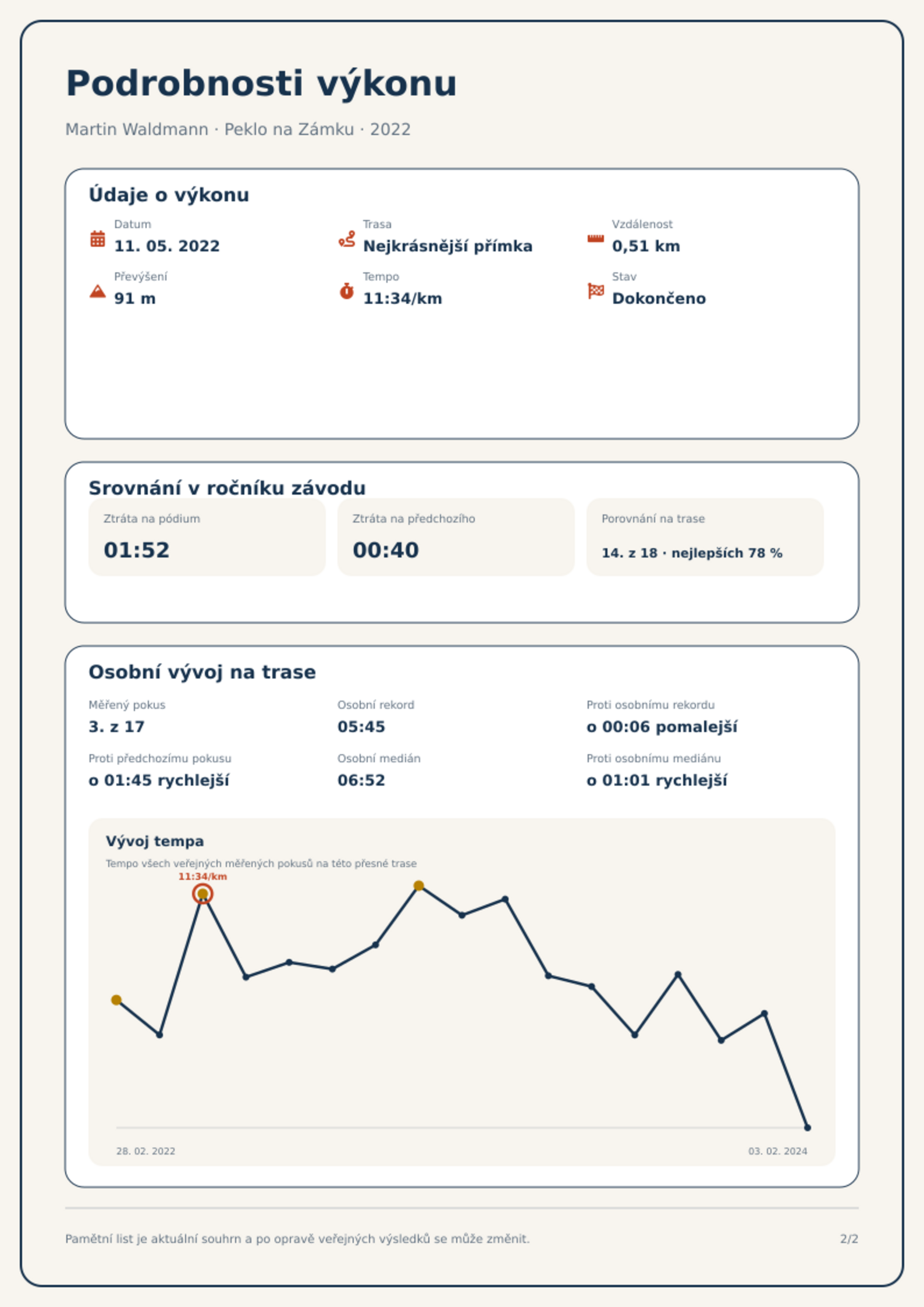Click the ruler icon next to Vzdálenost
924x1307 pixels.
(x=595, y=239)
